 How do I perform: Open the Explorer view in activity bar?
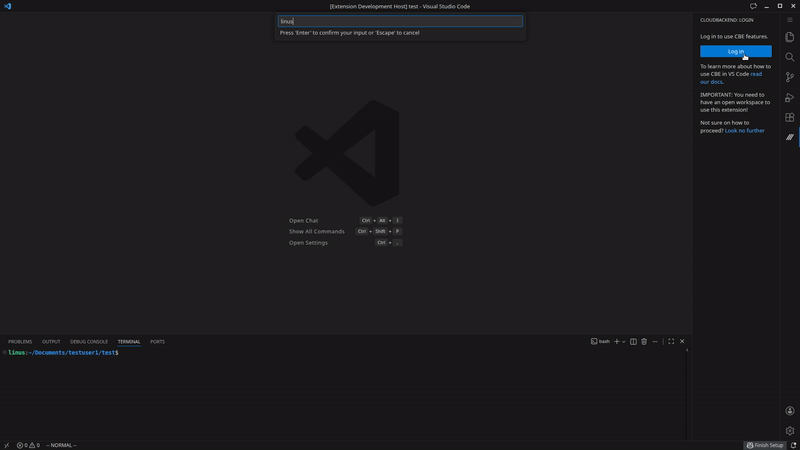pos(789,37)
